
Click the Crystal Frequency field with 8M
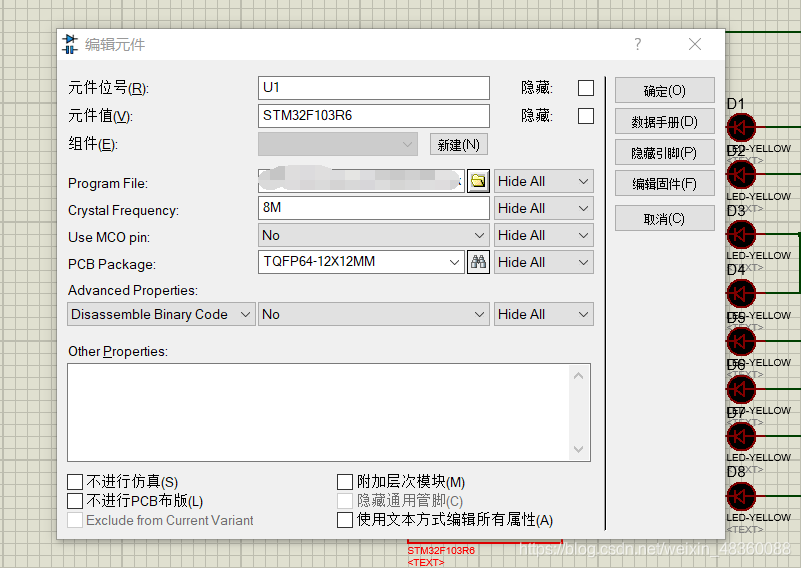[373, 208]
